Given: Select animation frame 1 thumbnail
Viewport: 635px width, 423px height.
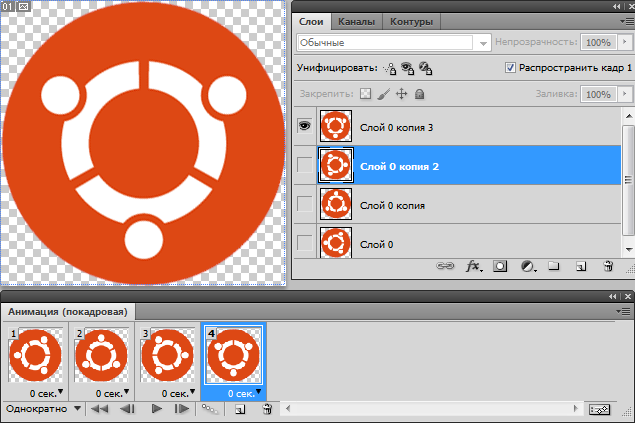Looking at the screenshot, I should [36, 355].
